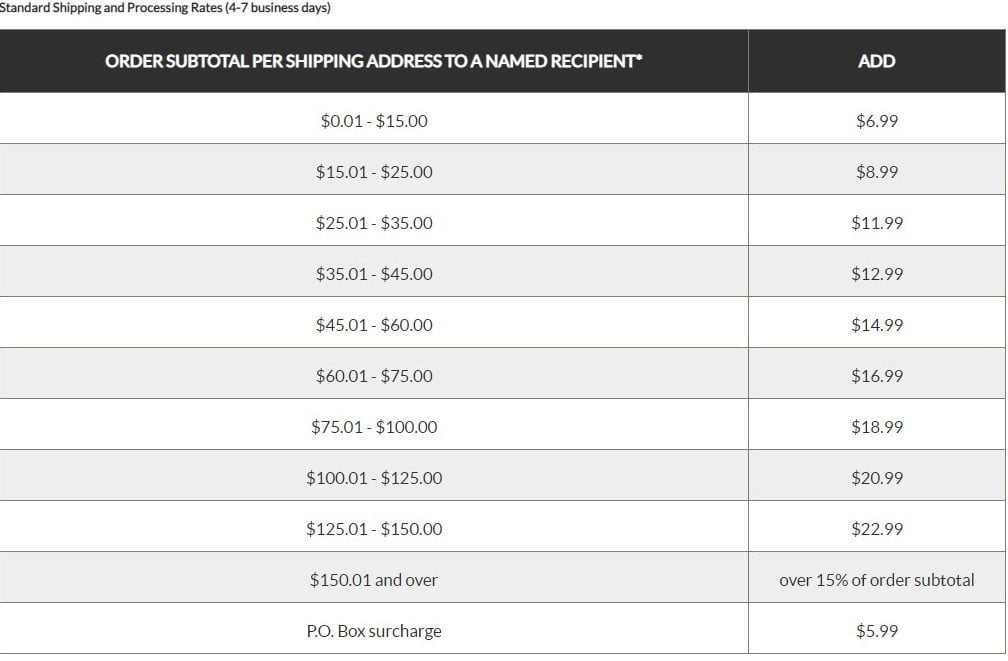Select the '$0.01 - $15.00' subtotal cell

(373, 121)
